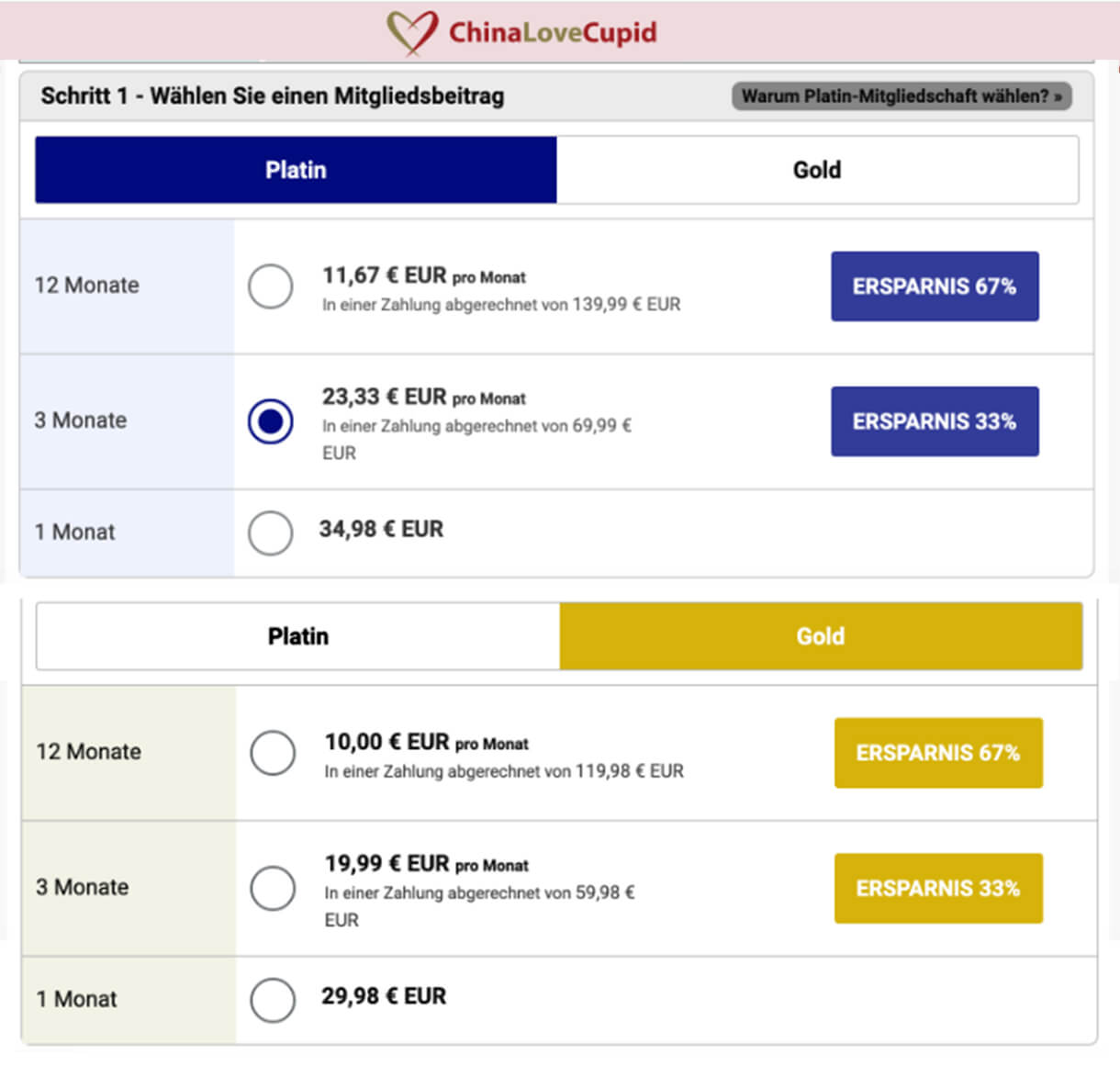1120x1077 pixels.
Task: Select the 1 Monat Gold radio button
Action: [x=273, y=1000]
